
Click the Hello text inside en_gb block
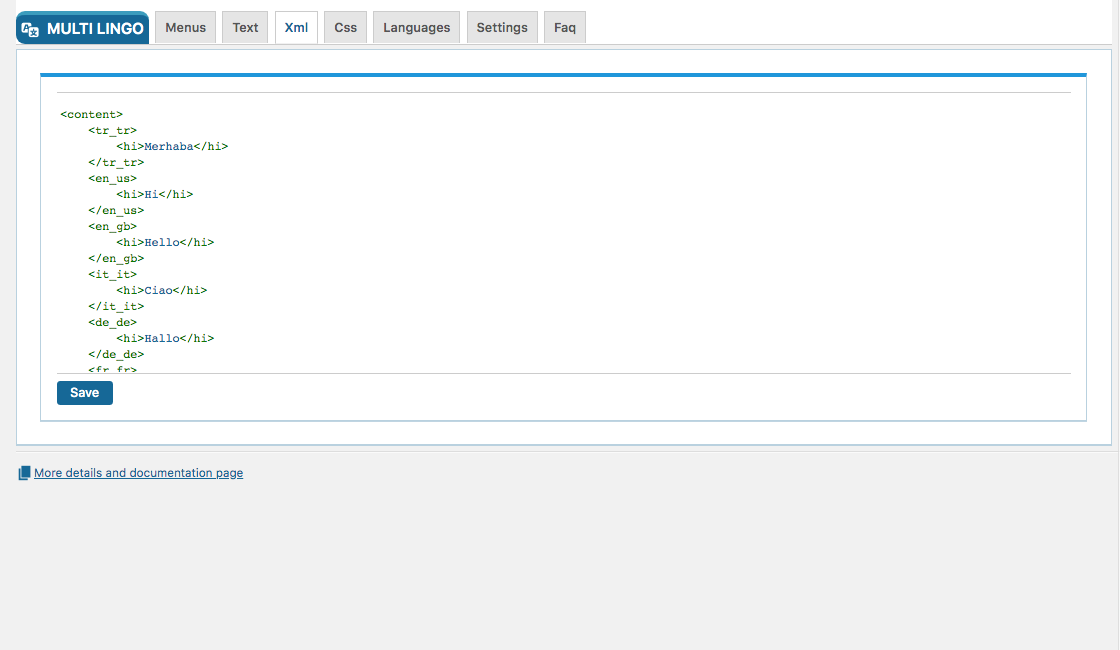click(x=162, y=242)
